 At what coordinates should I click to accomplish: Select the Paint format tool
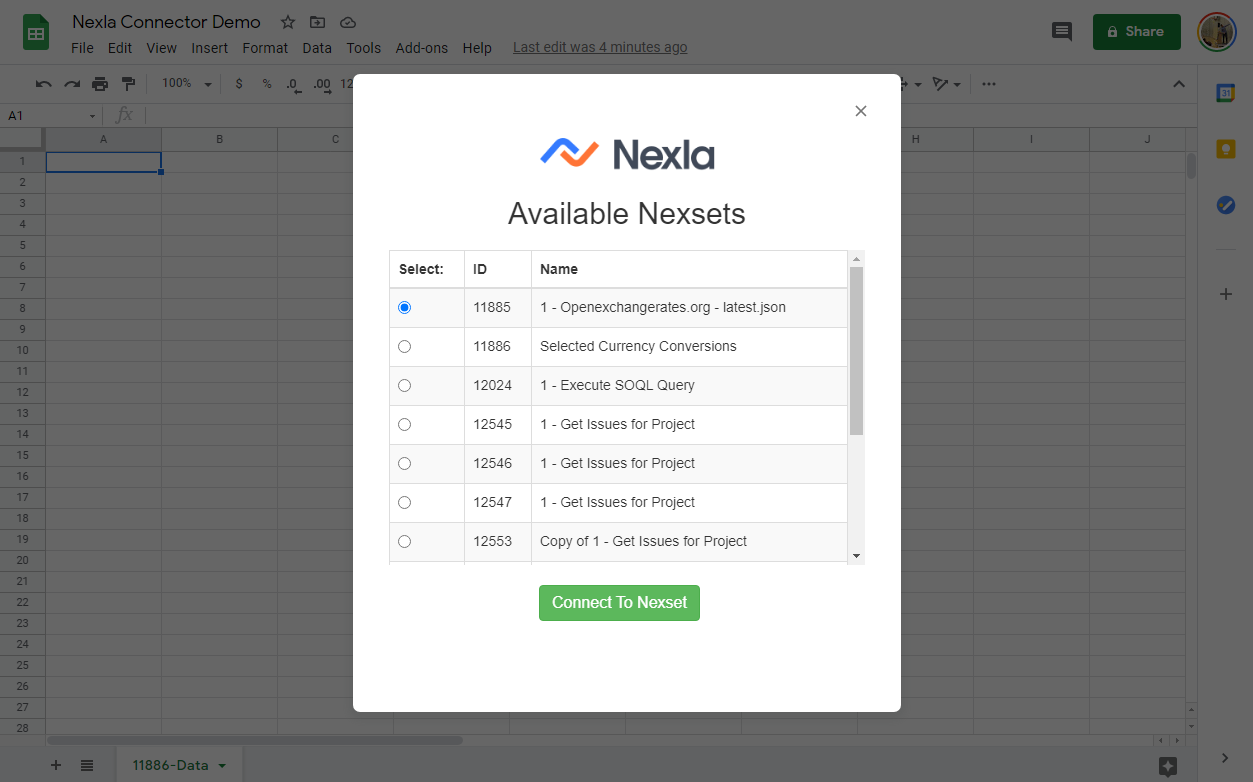tap(128, 84)
